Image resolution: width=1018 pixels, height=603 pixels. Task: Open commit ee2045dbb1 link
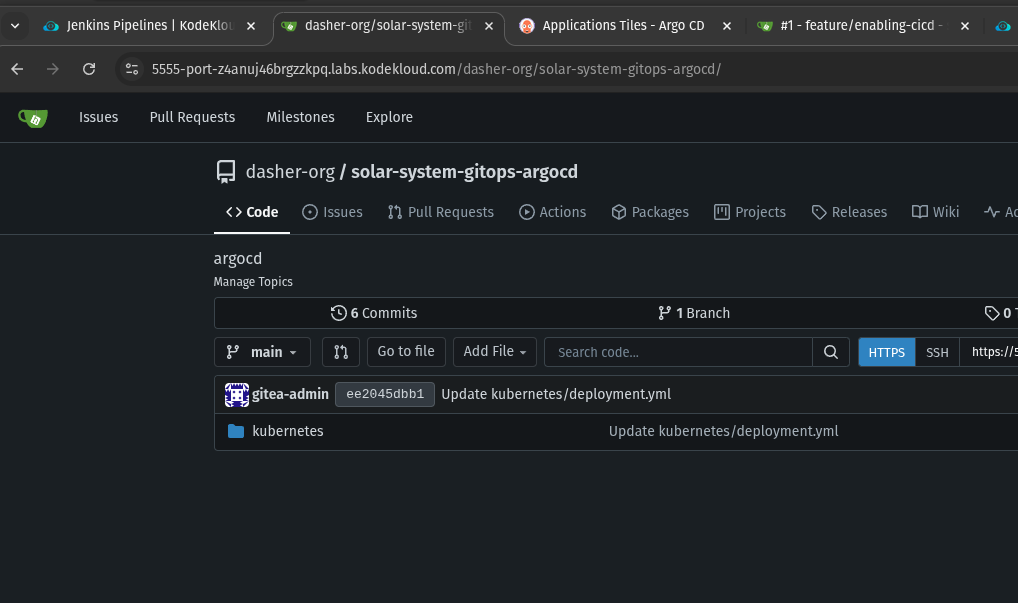pos(384,394)
